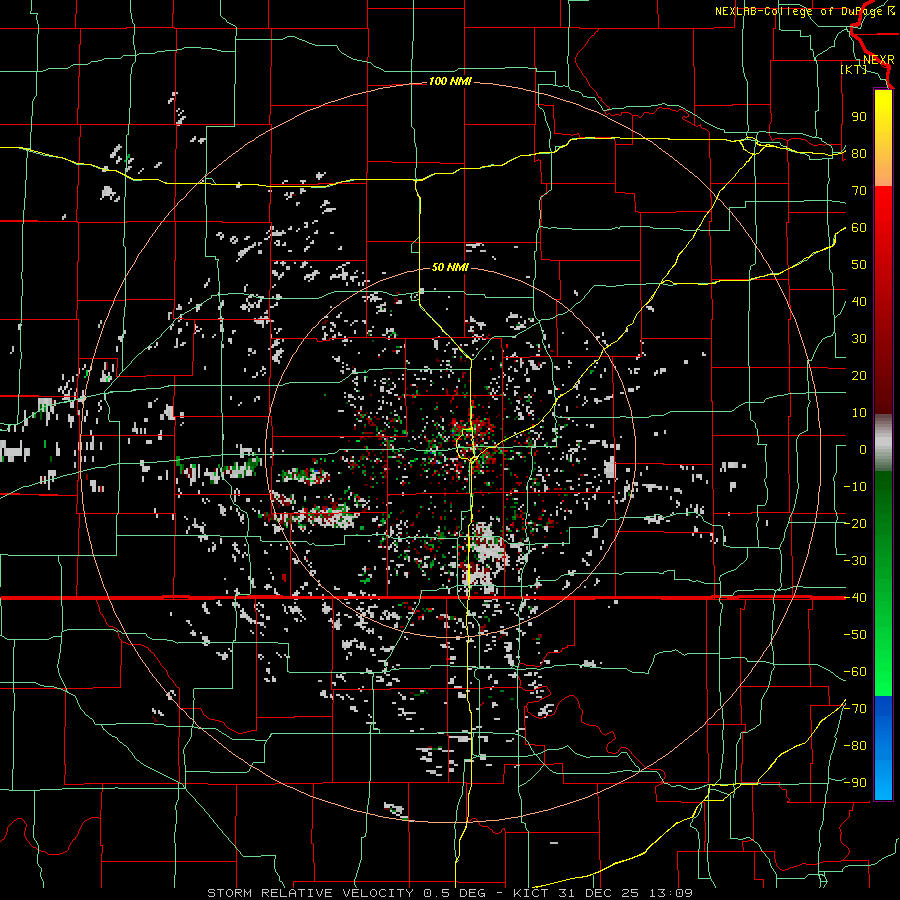This screenshot has height=900, width=900.
Task: Click the 50 NMI range ring label
Action: pos(450,267)
